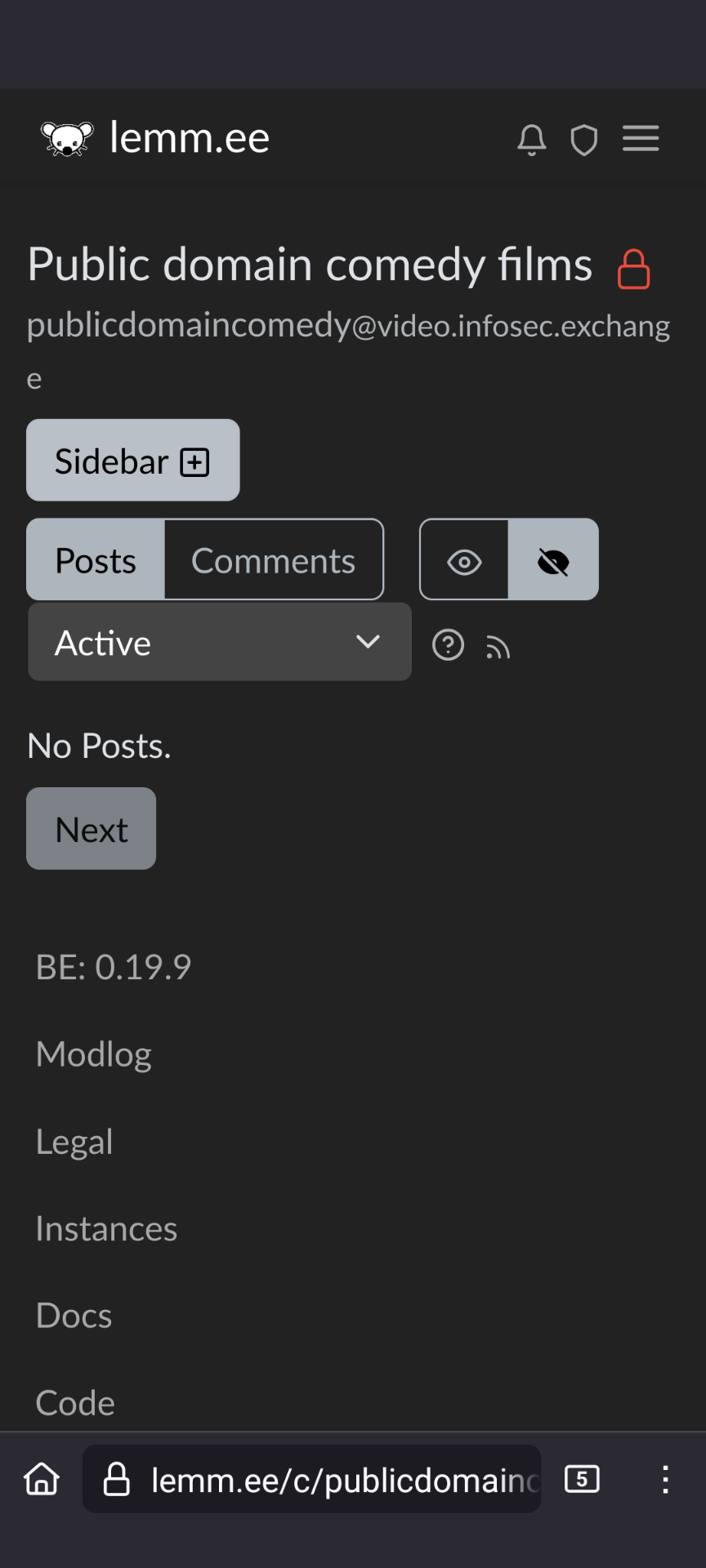Open the sorting help question mark icon

point(448,645)
